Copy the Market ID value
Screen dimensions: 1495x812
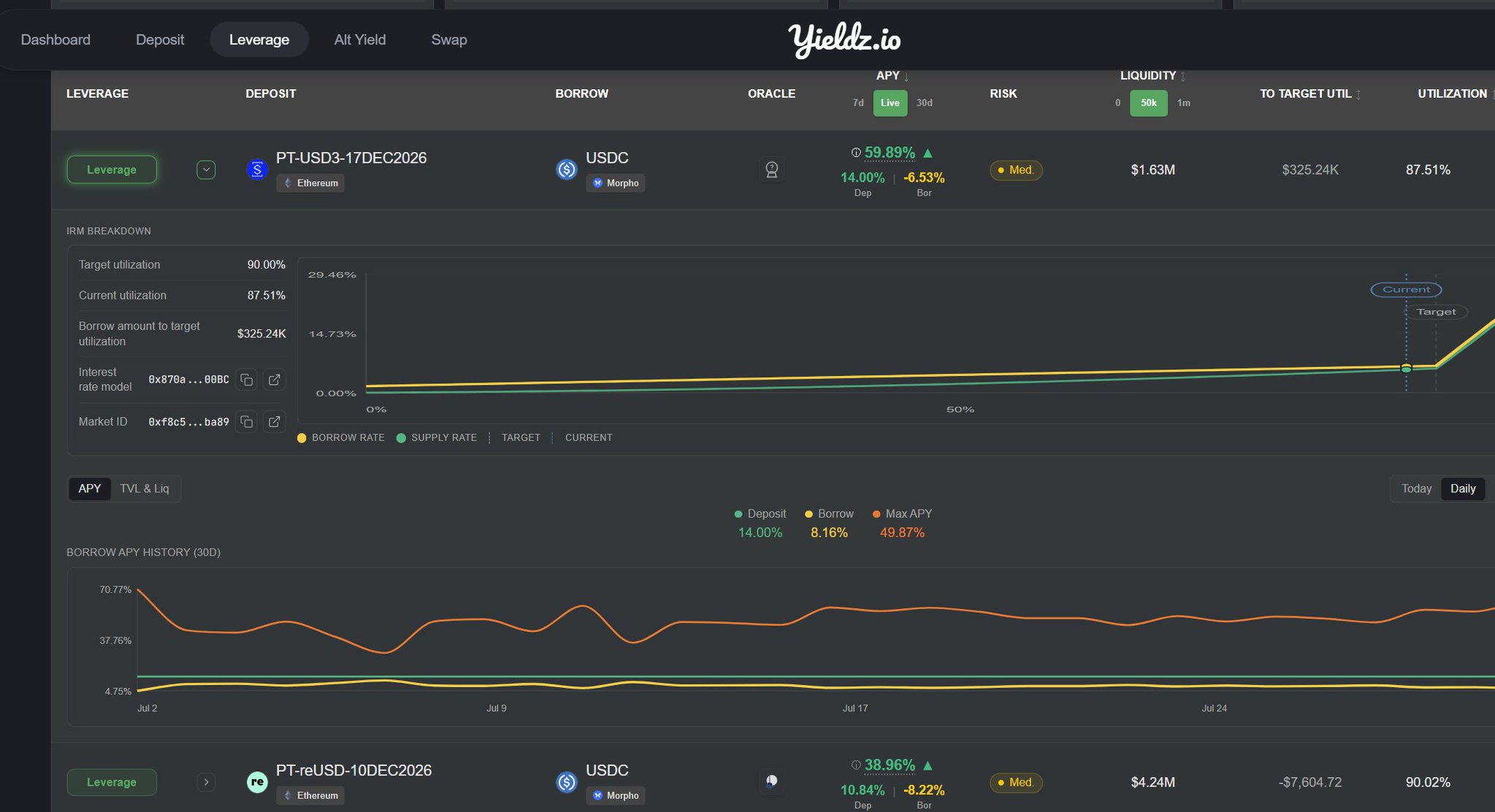247,422
